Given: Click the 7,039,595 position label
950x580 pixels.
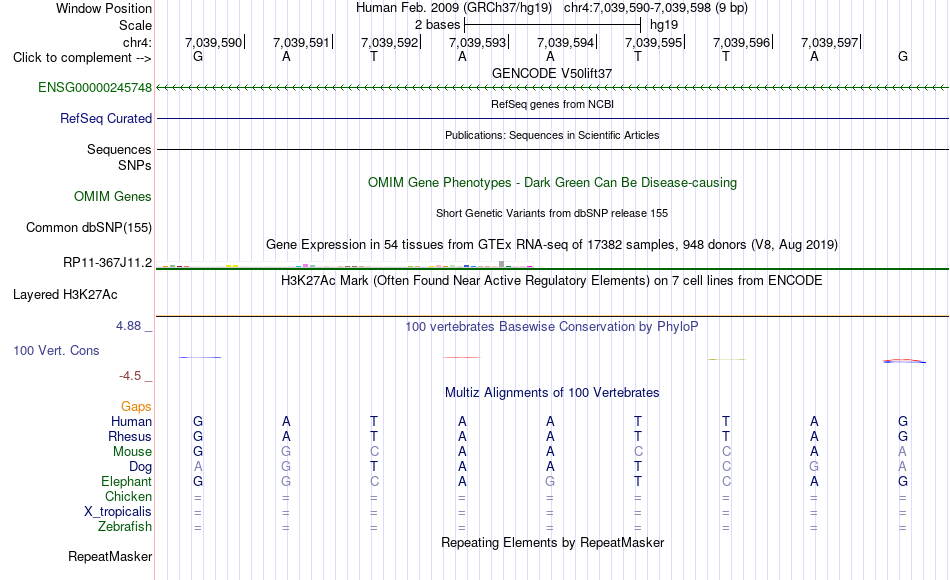Looking at the screenshot, I should tap(653, 42).
